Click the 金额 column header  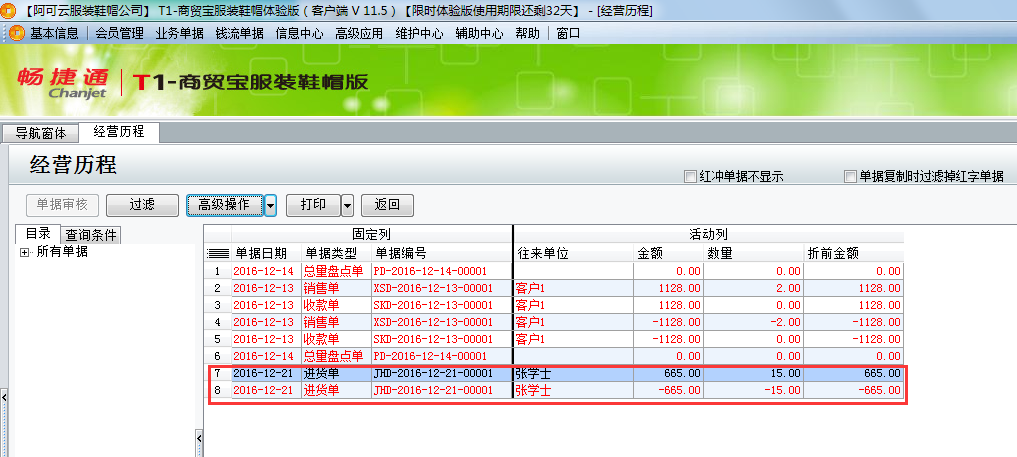point(668,253)
